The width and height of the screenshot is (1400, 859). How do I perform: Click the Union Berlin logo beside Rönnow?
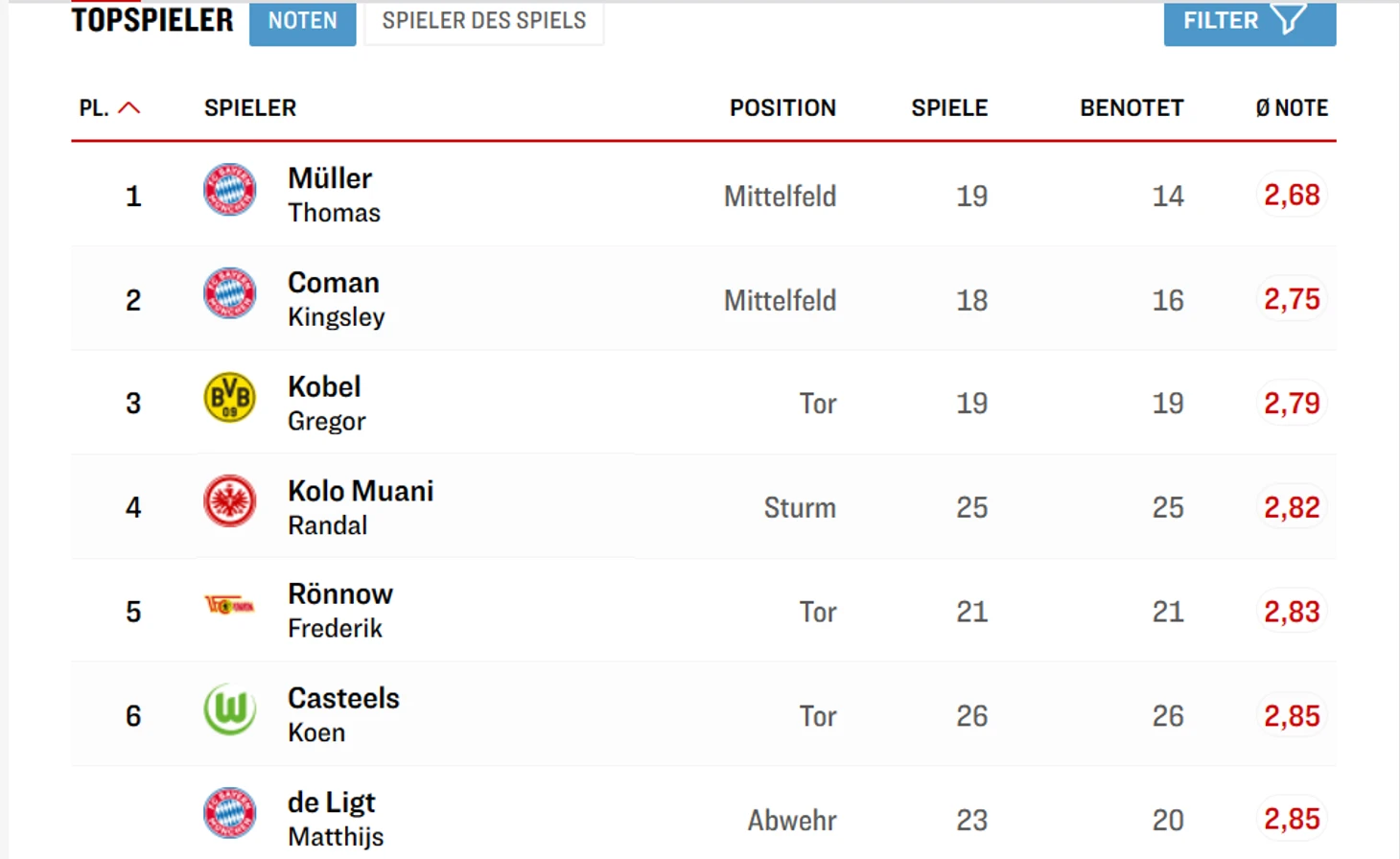pyautogui.click(x=230, y=605)
